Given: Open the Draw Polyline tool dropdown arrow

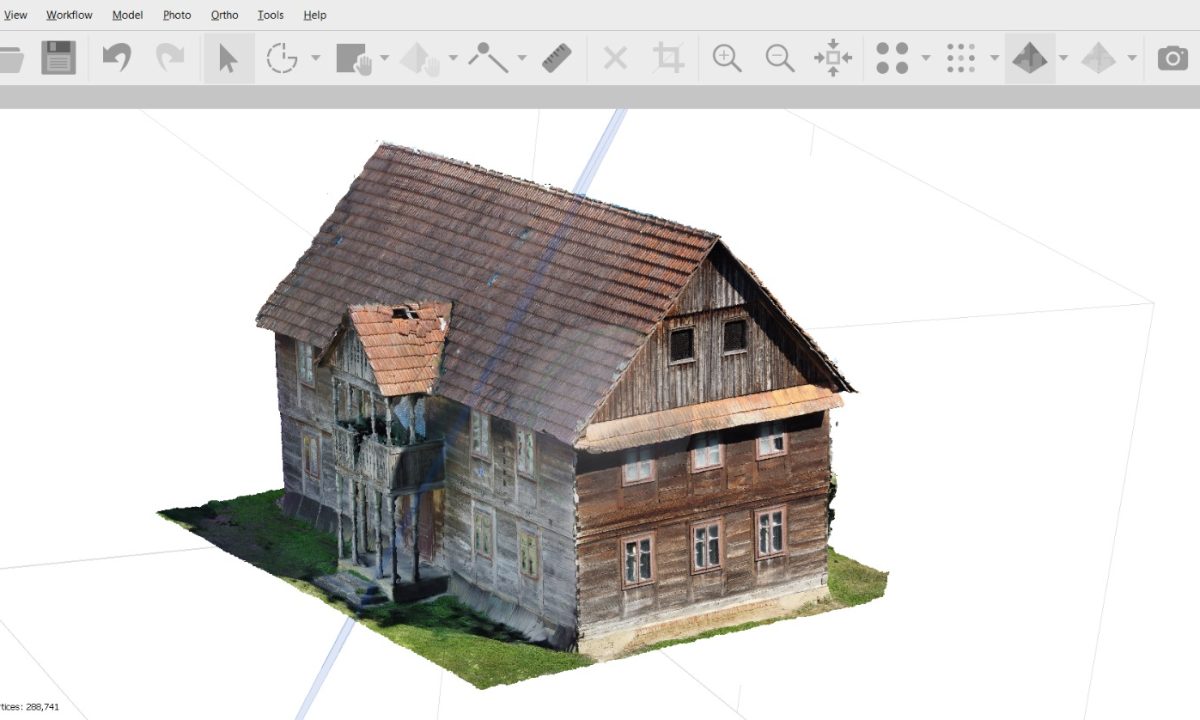Looking at the screenshot, I should pyautogui.click(x=521, y=58).
